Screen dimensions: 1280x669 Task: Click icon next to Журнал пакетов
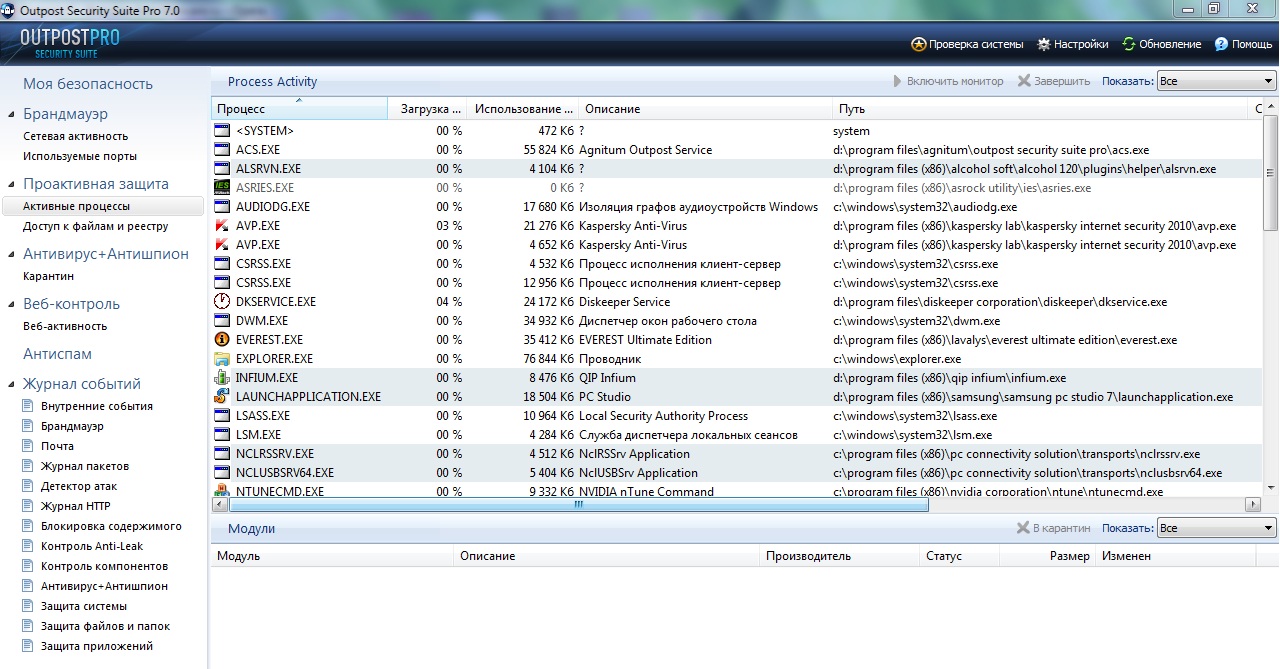pyautogui.click(x=29, y=466)
